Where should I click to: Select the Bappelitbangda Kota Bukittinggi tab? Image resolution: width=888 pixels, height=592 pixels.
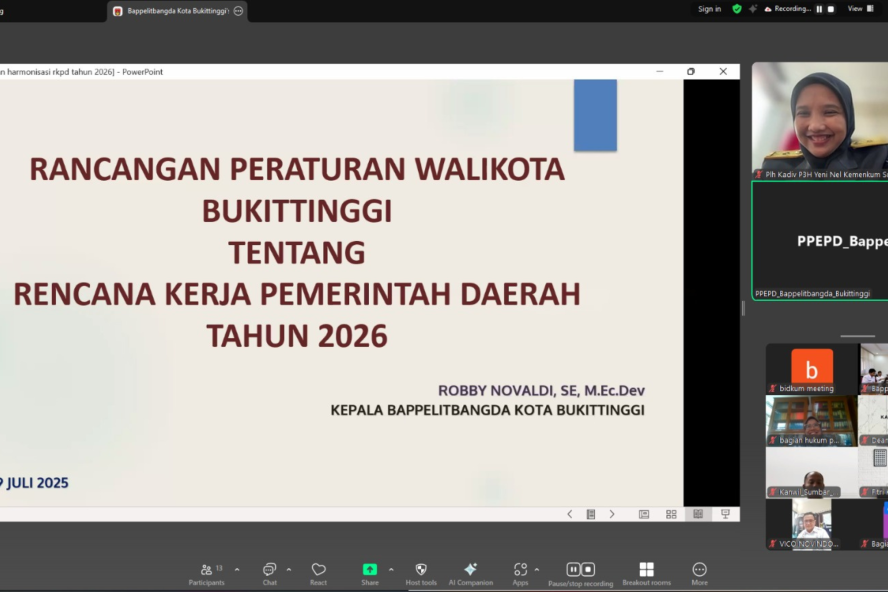(x=177, y=11)
